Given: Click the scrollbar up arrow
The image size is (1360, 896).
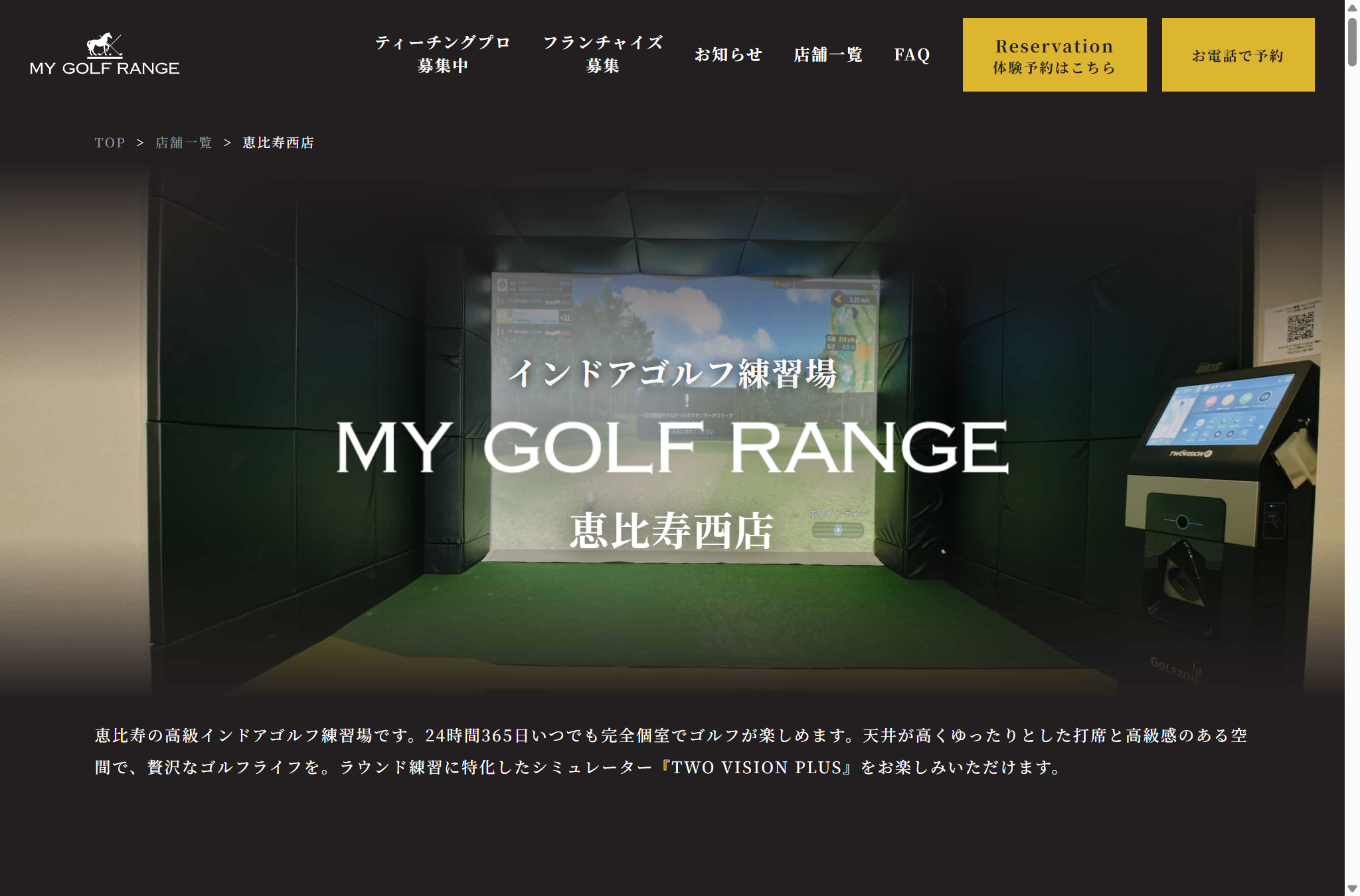Looking at the screenshot, I should click(x=1352, y=7).
